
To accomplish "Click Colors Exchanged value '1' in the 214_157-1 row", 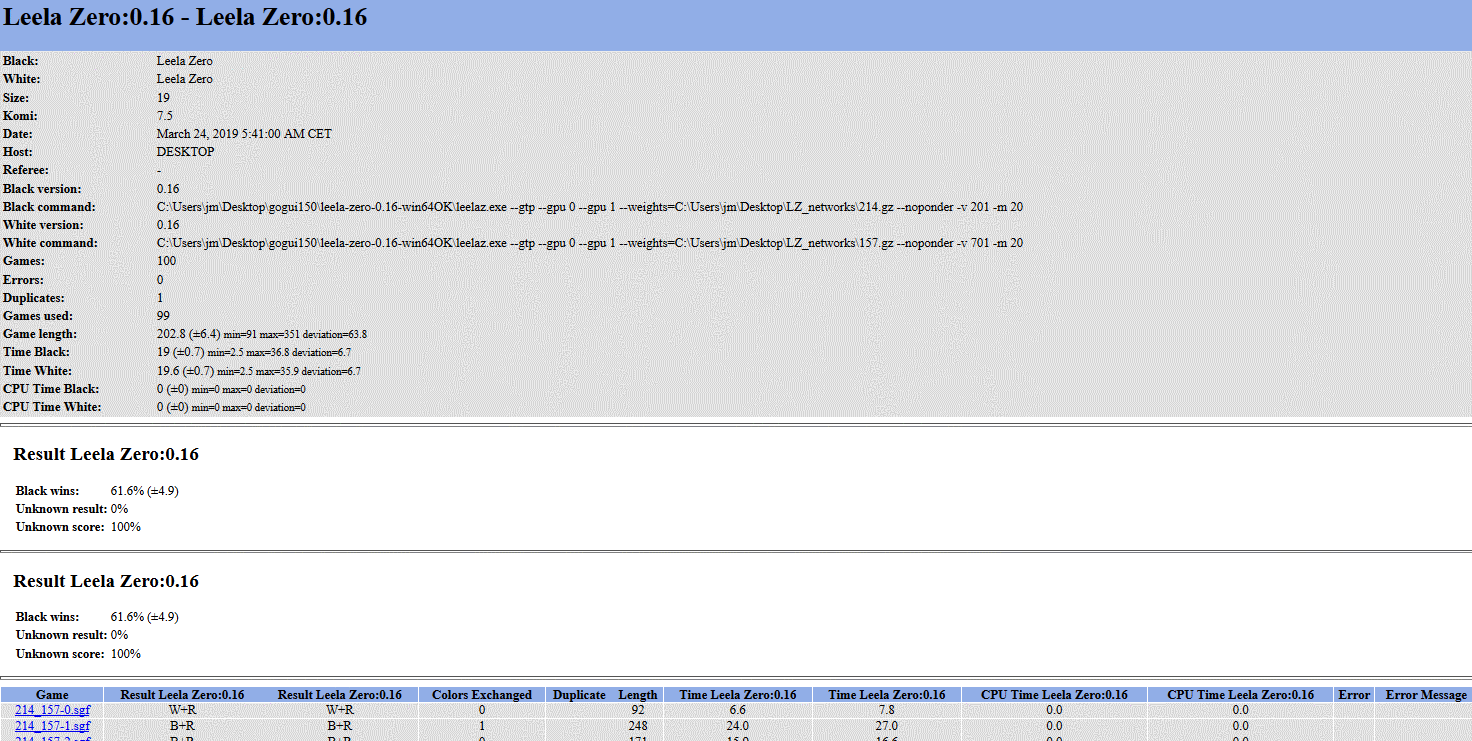I will pos(482,726).
